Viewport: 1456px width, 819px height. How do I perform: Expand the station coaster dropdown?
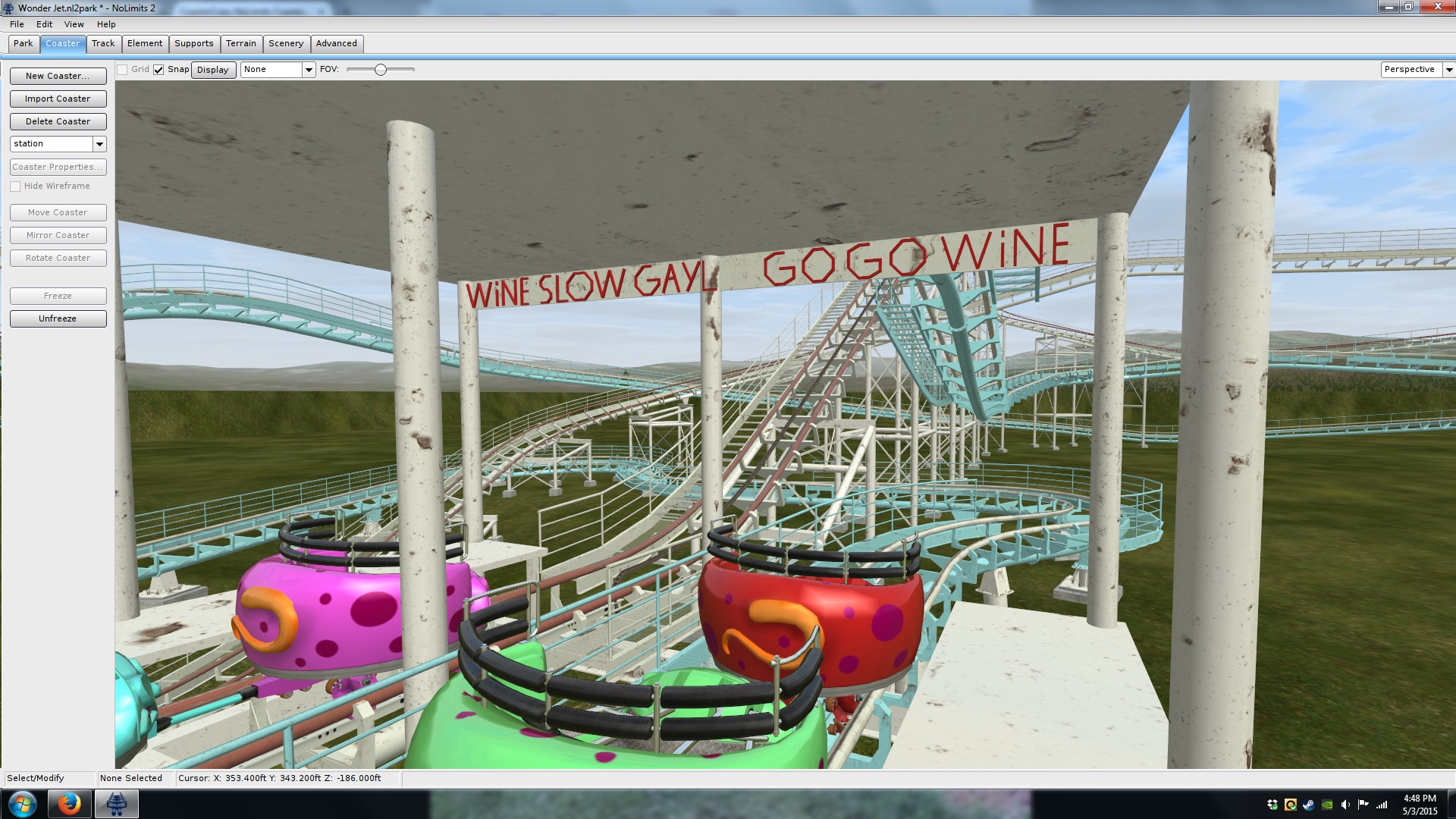pos(99,144)
